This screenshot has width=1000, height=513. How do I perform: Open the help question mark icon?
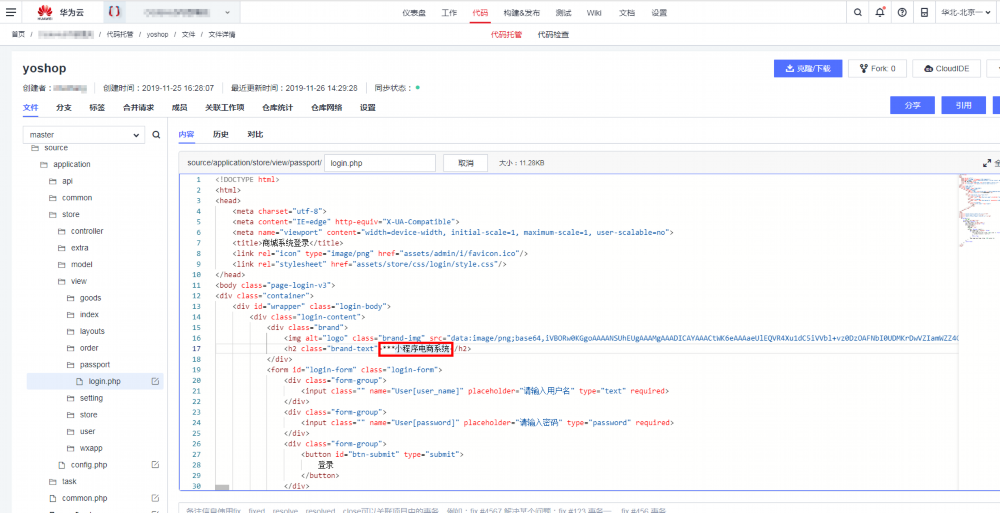pos(902,12)
